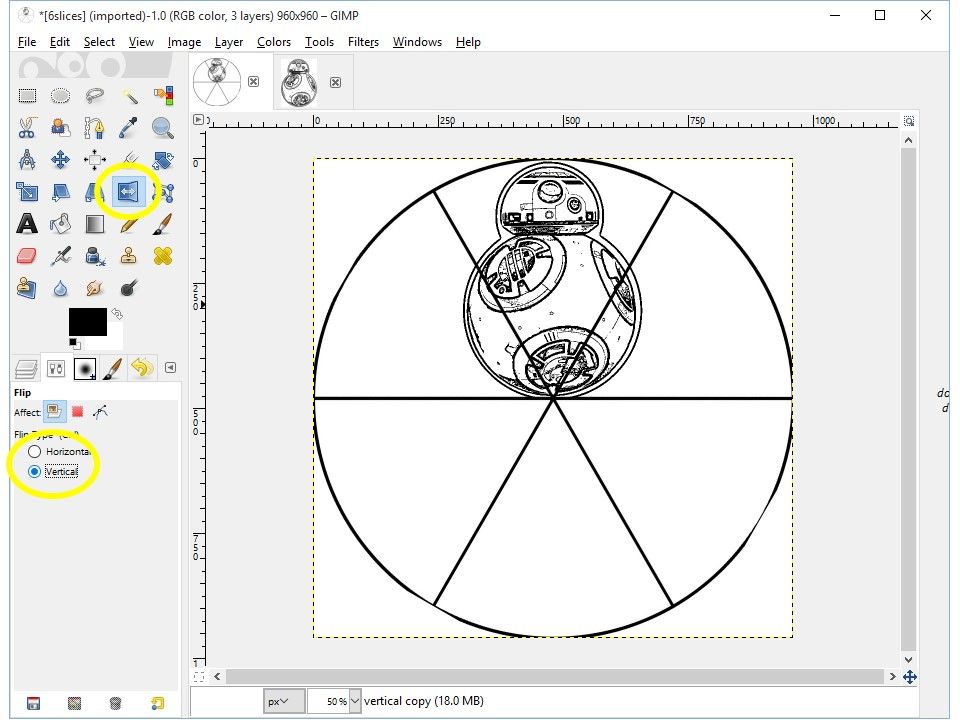Open the dock tab configuration menu
The width and height of the screenshot is (960, 720).
(170, 367)
